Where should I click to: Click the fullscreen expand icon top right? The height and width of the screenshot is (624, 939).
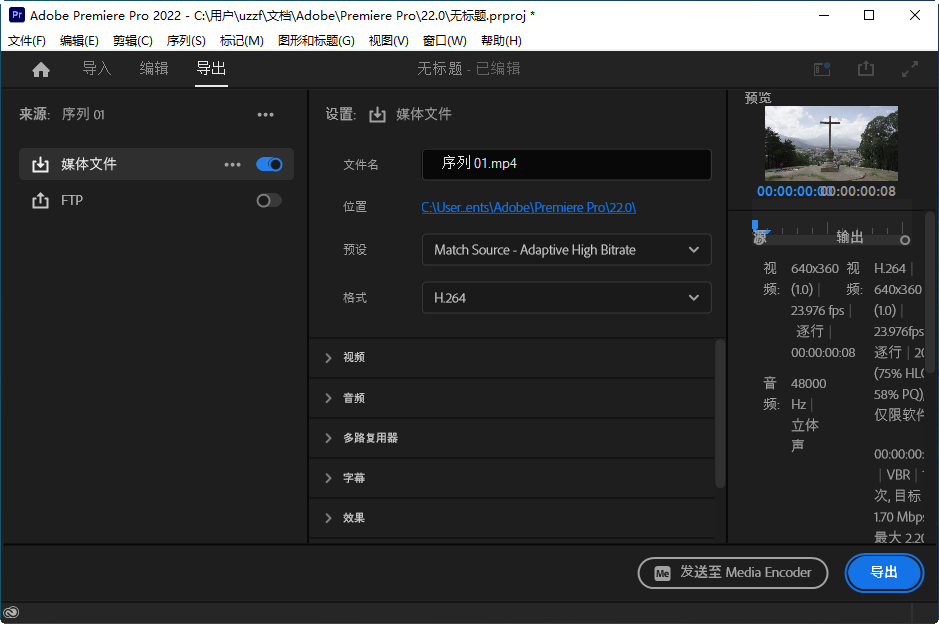910,70
